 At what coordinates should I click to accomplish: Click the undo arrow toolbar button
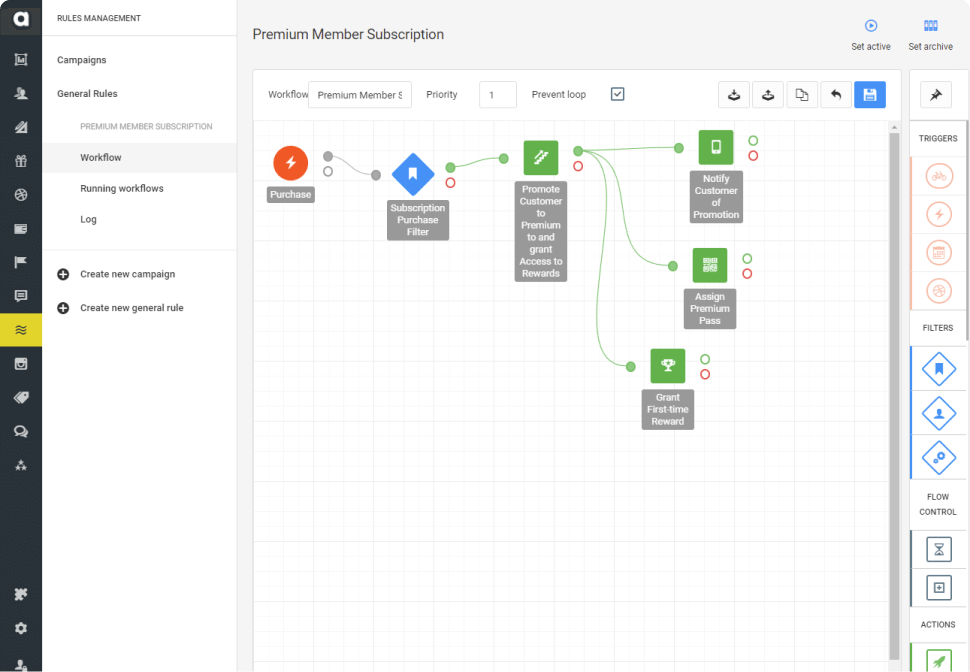[836, 95]
